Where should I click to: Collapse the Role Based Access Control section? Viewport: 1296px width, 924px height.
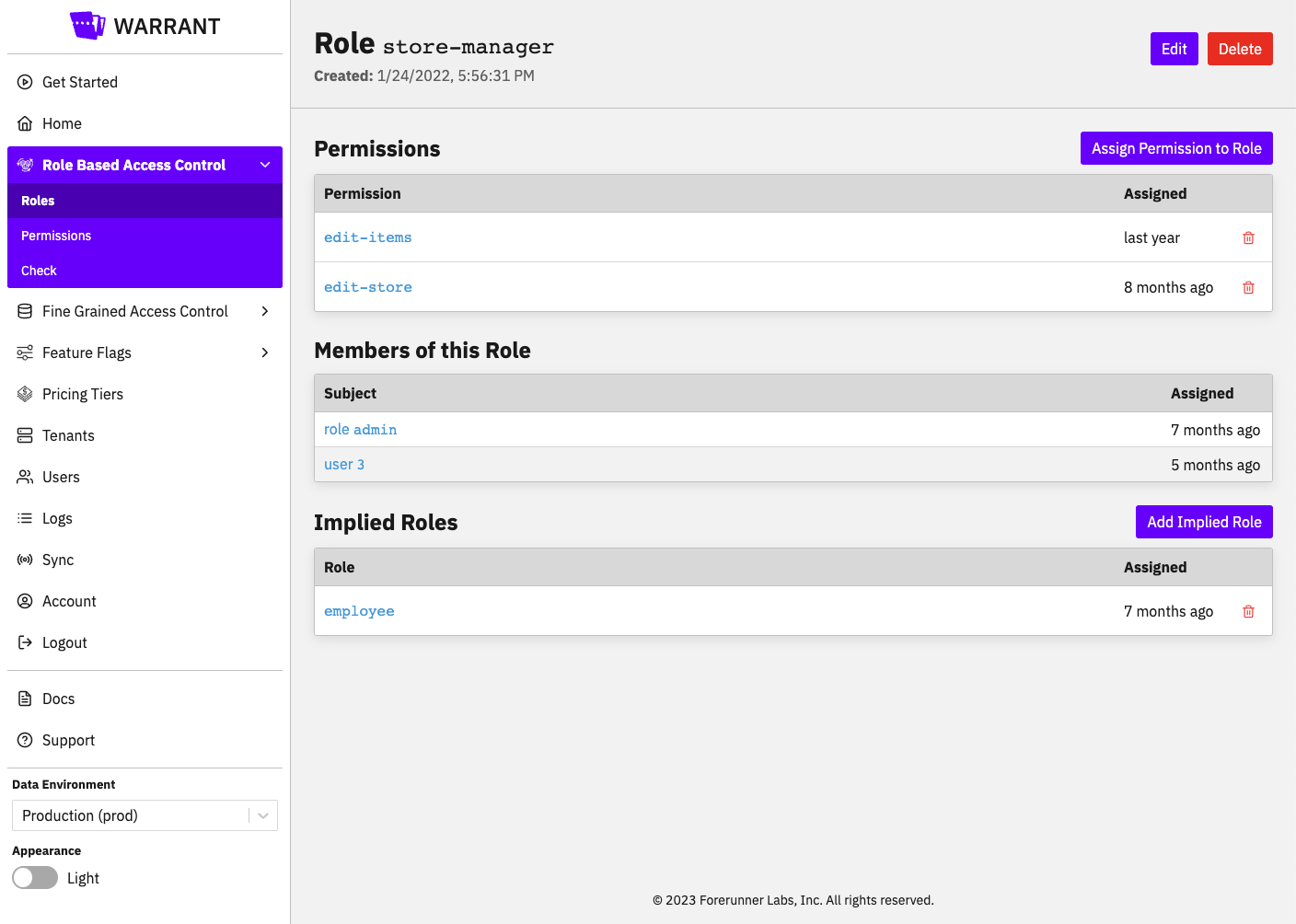pos(265,165)
